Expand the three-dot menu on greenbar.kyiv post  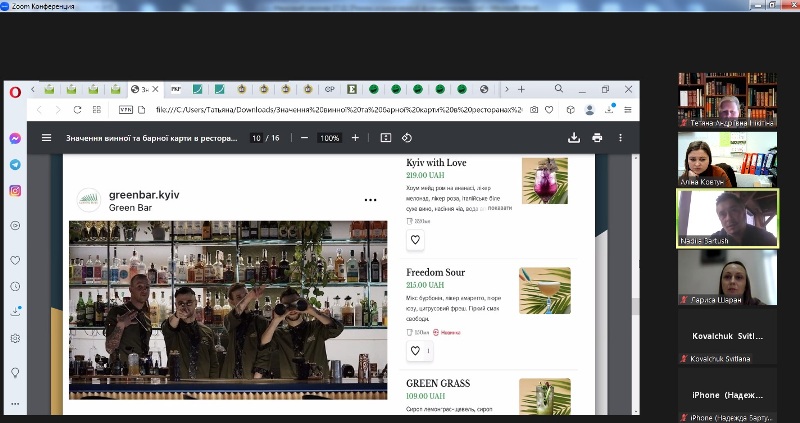[x=370, y=200]
